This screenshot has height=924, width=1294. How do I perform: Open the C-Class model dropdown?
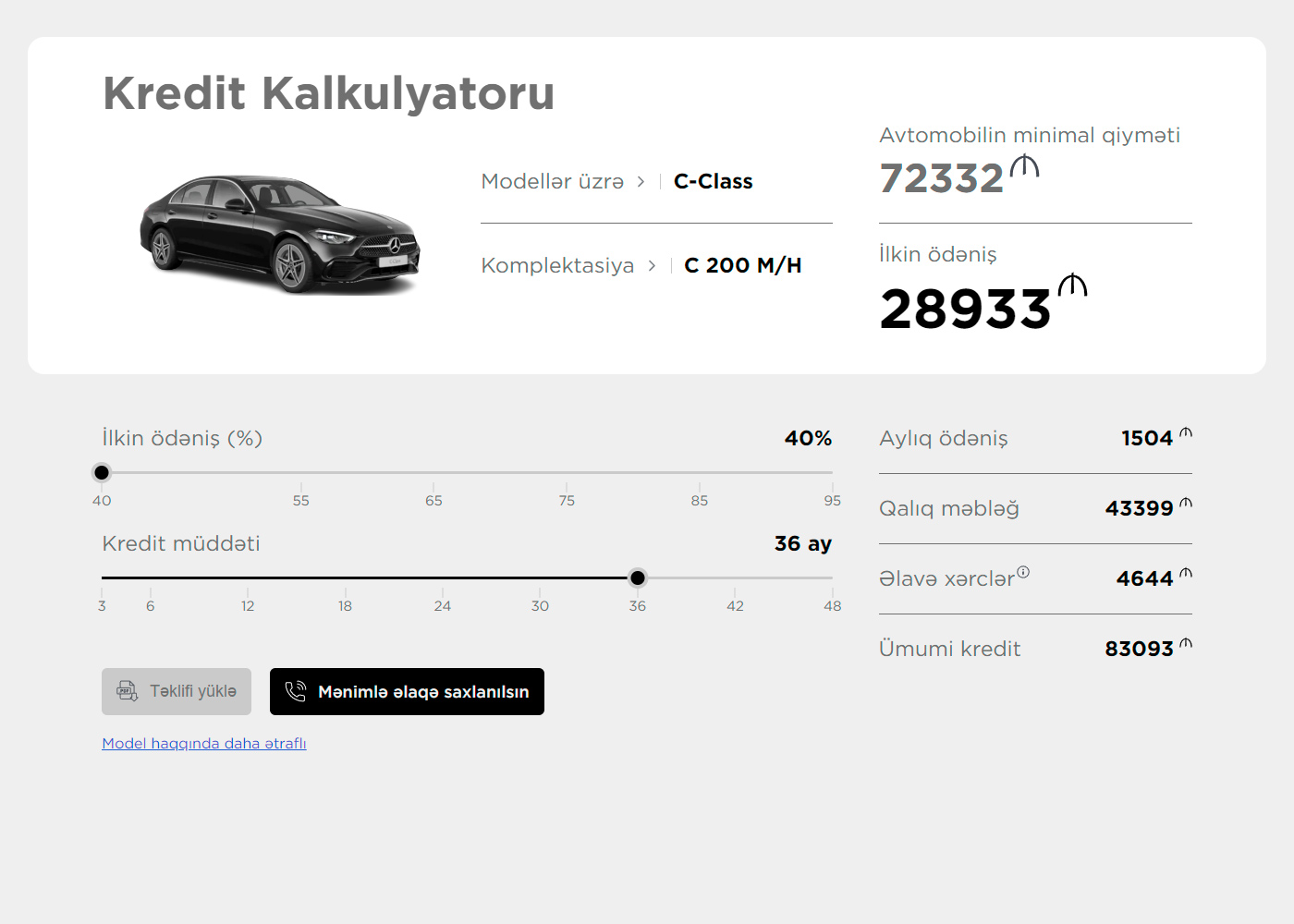(713, 182)
